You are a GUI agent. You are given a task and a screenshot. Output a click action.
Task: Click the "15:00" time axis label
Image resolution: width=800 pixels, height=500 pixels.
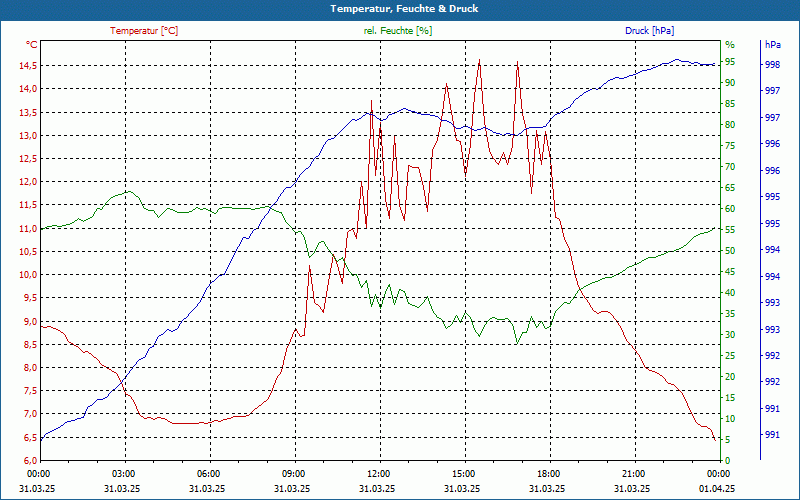[462, 474]
